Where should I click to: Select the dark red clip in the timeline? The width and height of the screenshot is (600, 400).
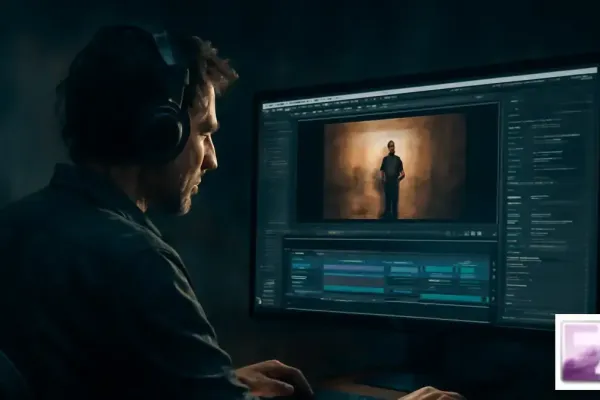[354, 281]
